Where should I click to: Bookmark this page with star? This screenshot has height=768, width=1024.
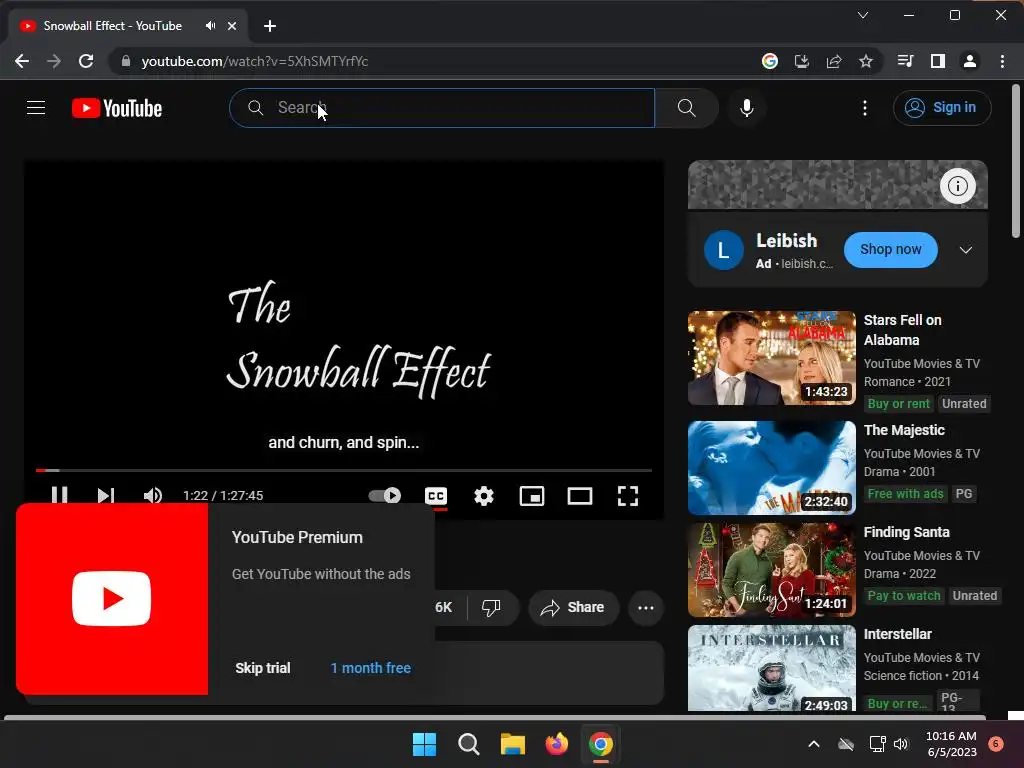click(x=865, y=61)
